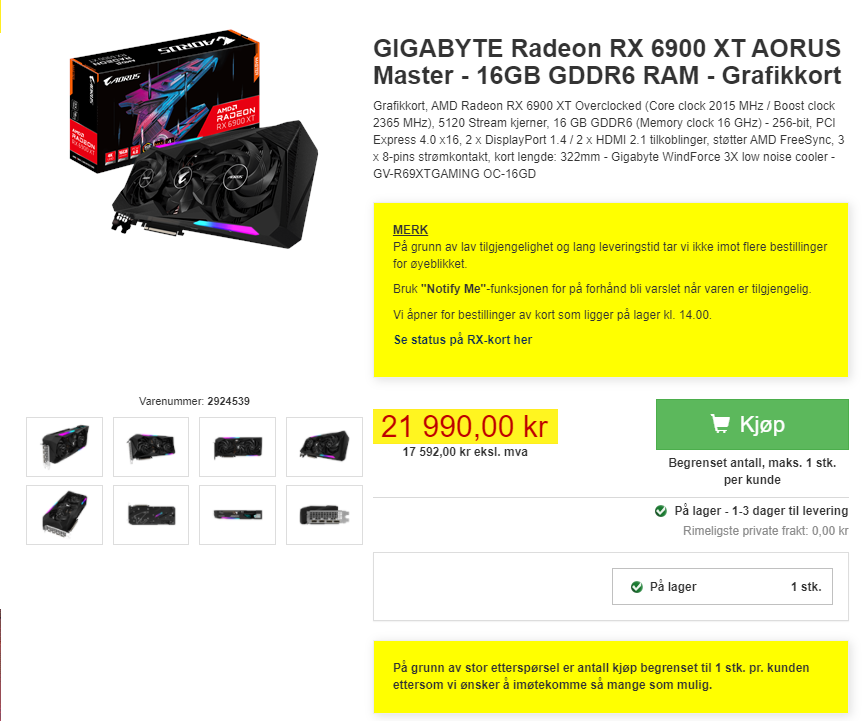Select the first thumbnail in top row
This screenshot has height=721, width=866.
[x=65, y=446]
